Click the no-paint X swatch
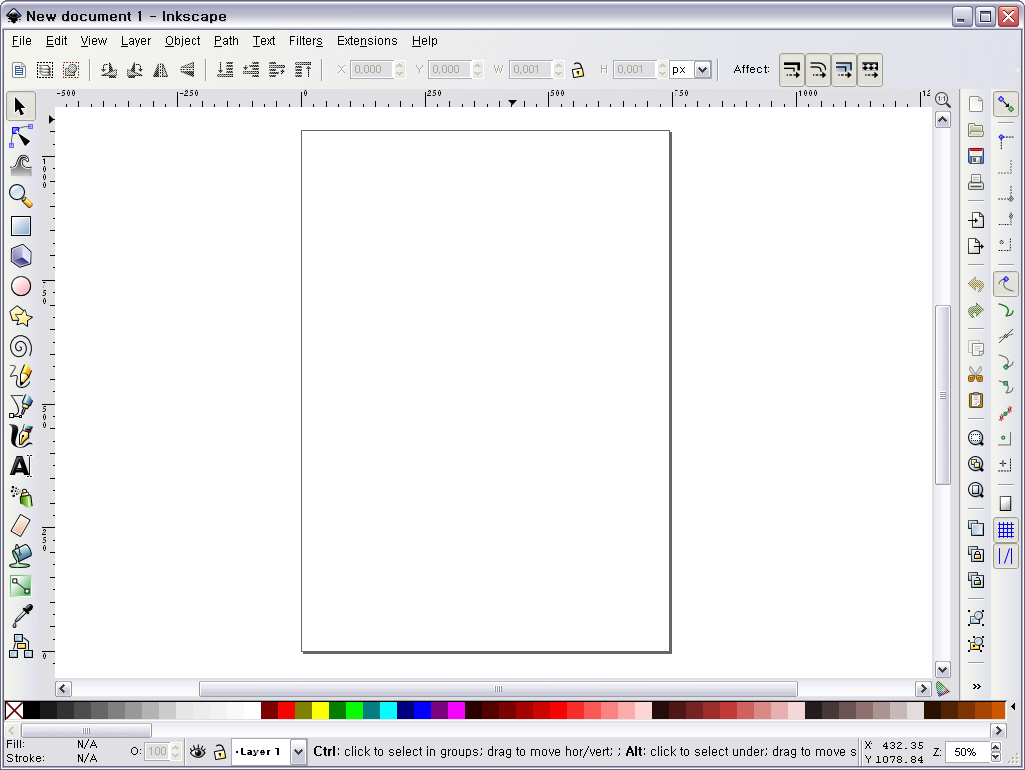 (14, 710)
